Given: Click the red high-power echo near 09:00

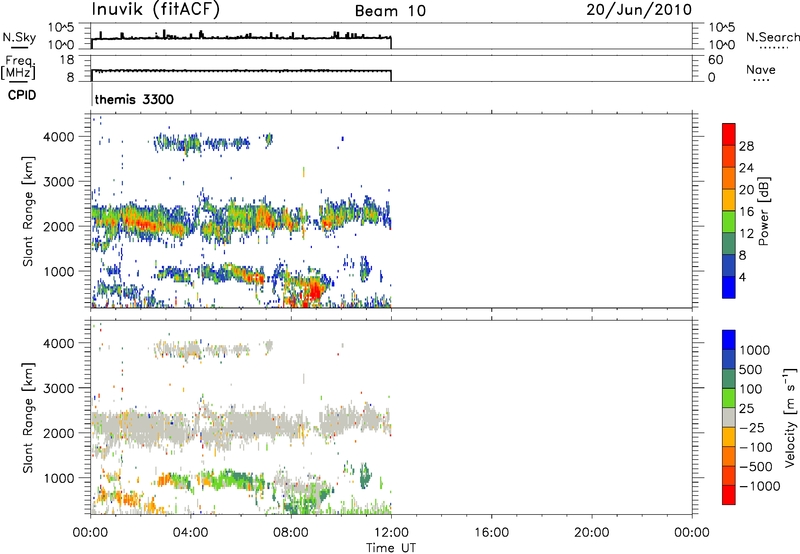Looking at the screenshot, I should [x=315, y=292].
